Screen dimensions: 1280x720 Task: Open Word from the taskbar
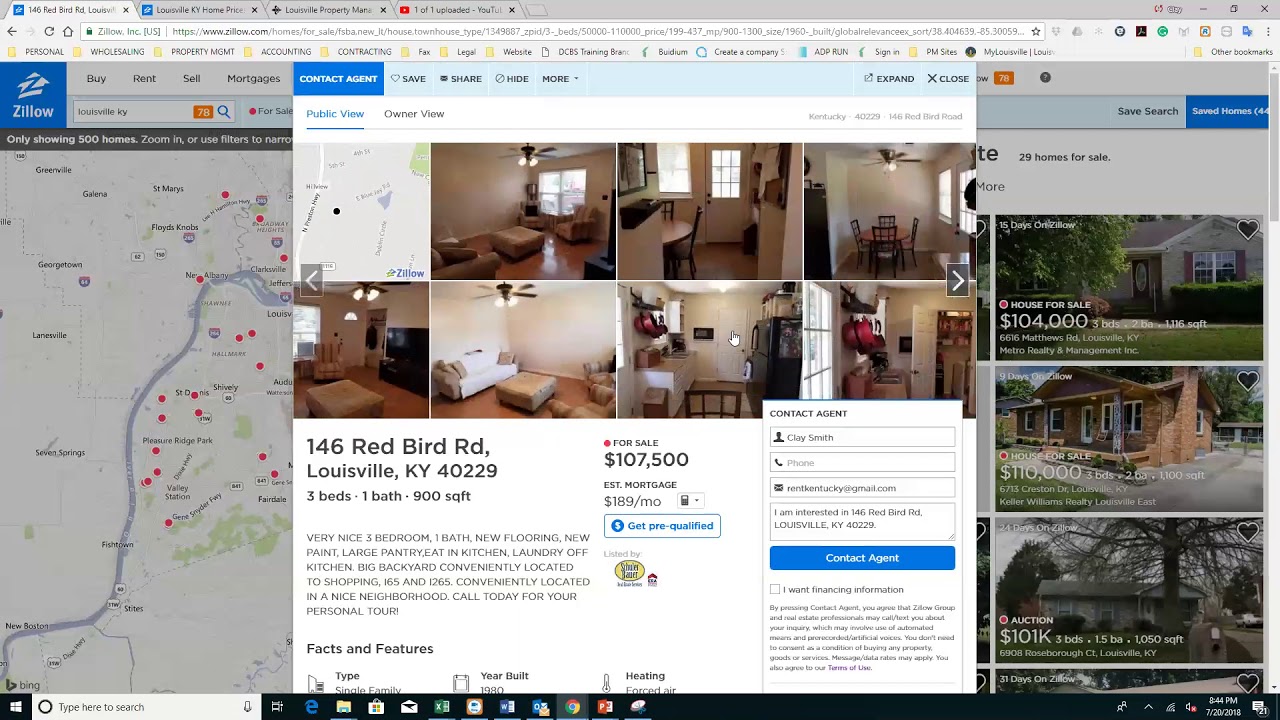507,707
